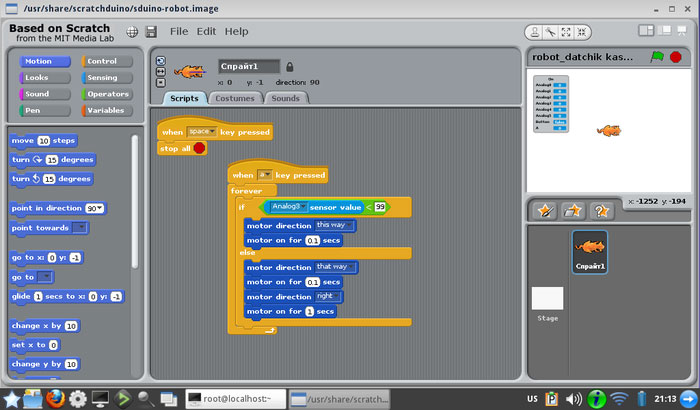Screen dimensions: 700x410
Task: Click the globe language icon
Action: [132, 32]
